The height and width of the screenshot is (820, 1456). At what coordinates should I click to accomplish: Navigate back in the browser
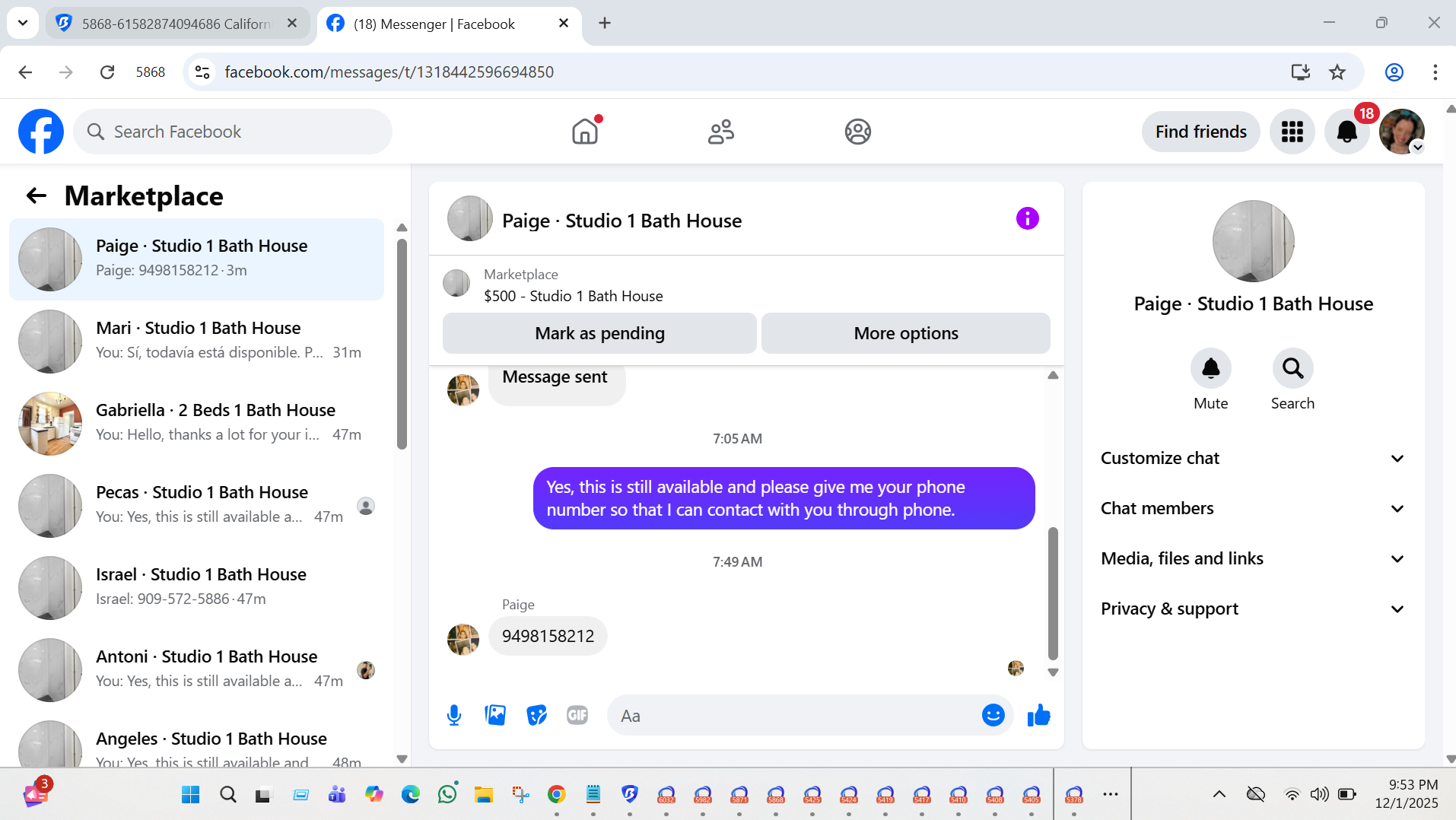(x=25, y=72)
